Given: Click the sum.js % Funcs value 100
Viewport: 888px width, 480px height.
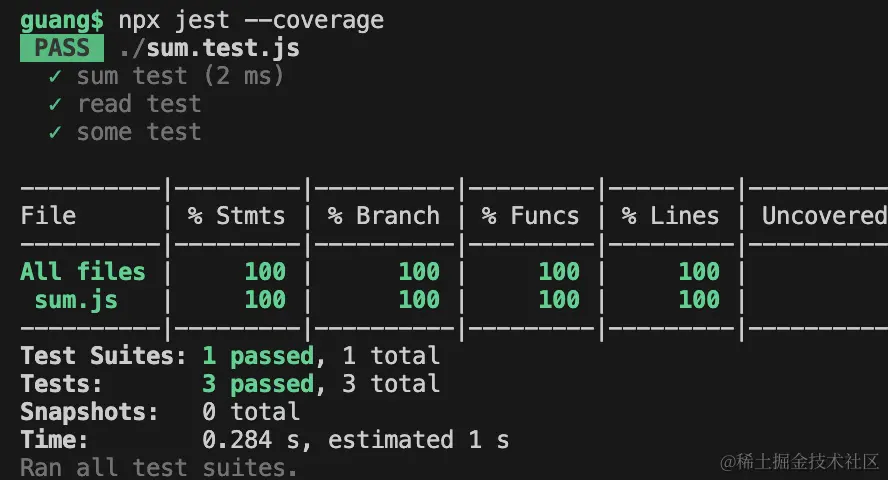Looking at the screenshot, I should click(x=559, y=299).
